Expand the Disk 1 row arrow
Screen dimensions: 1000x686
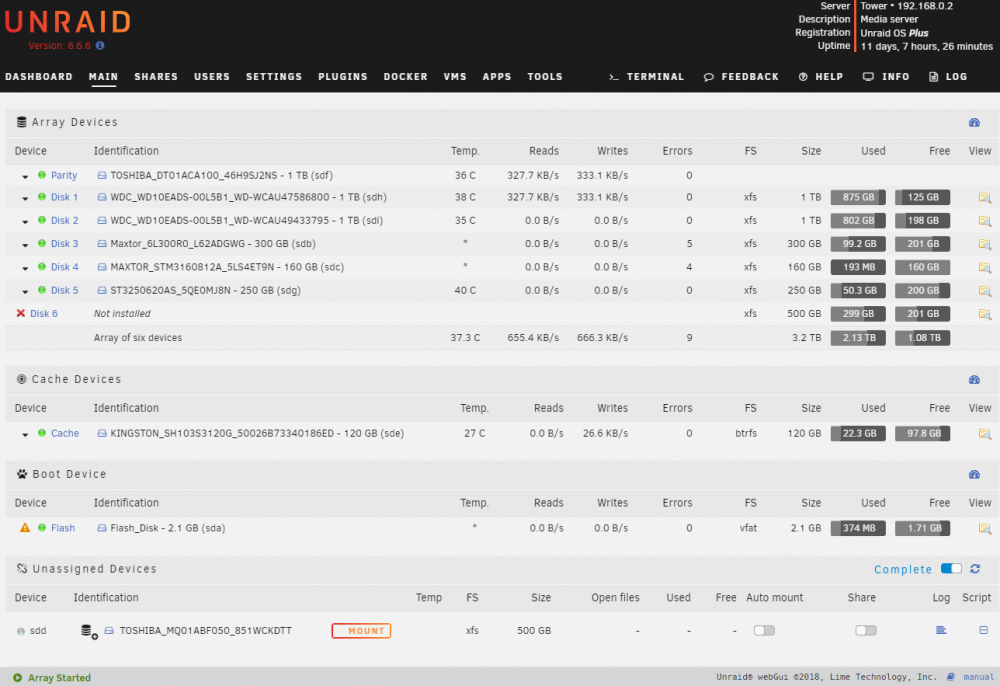(x=25, y=199)
